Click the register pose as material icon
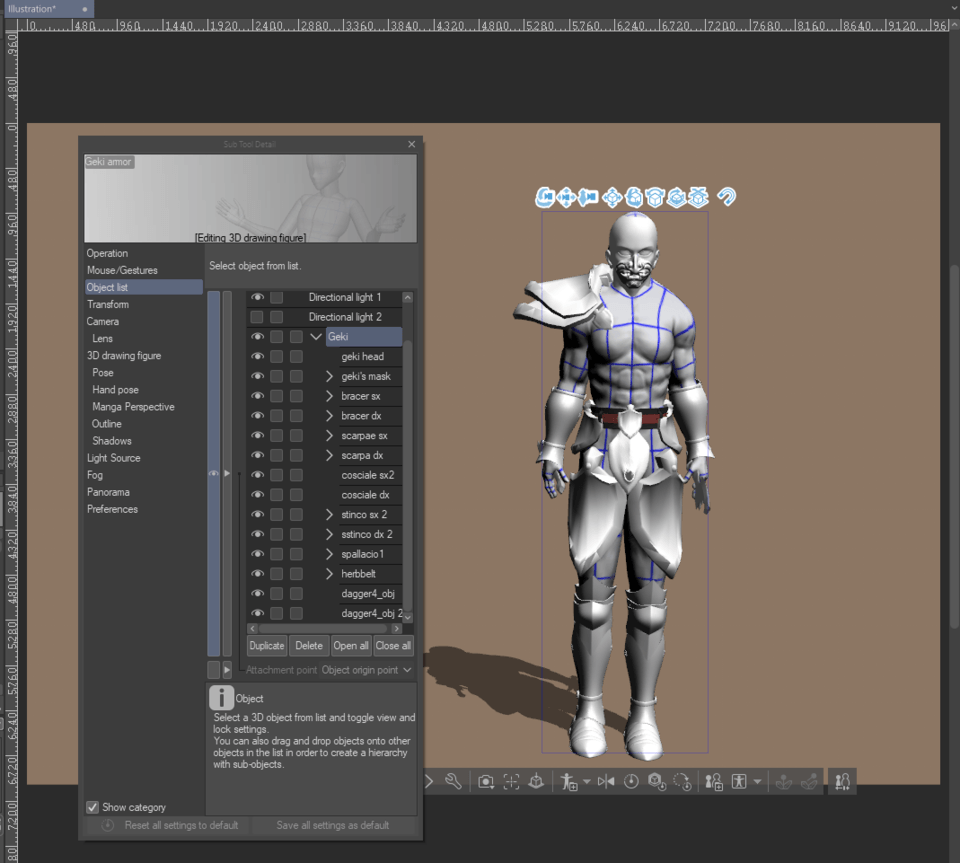This screenshot has width=960, height=863. [569, 782]
